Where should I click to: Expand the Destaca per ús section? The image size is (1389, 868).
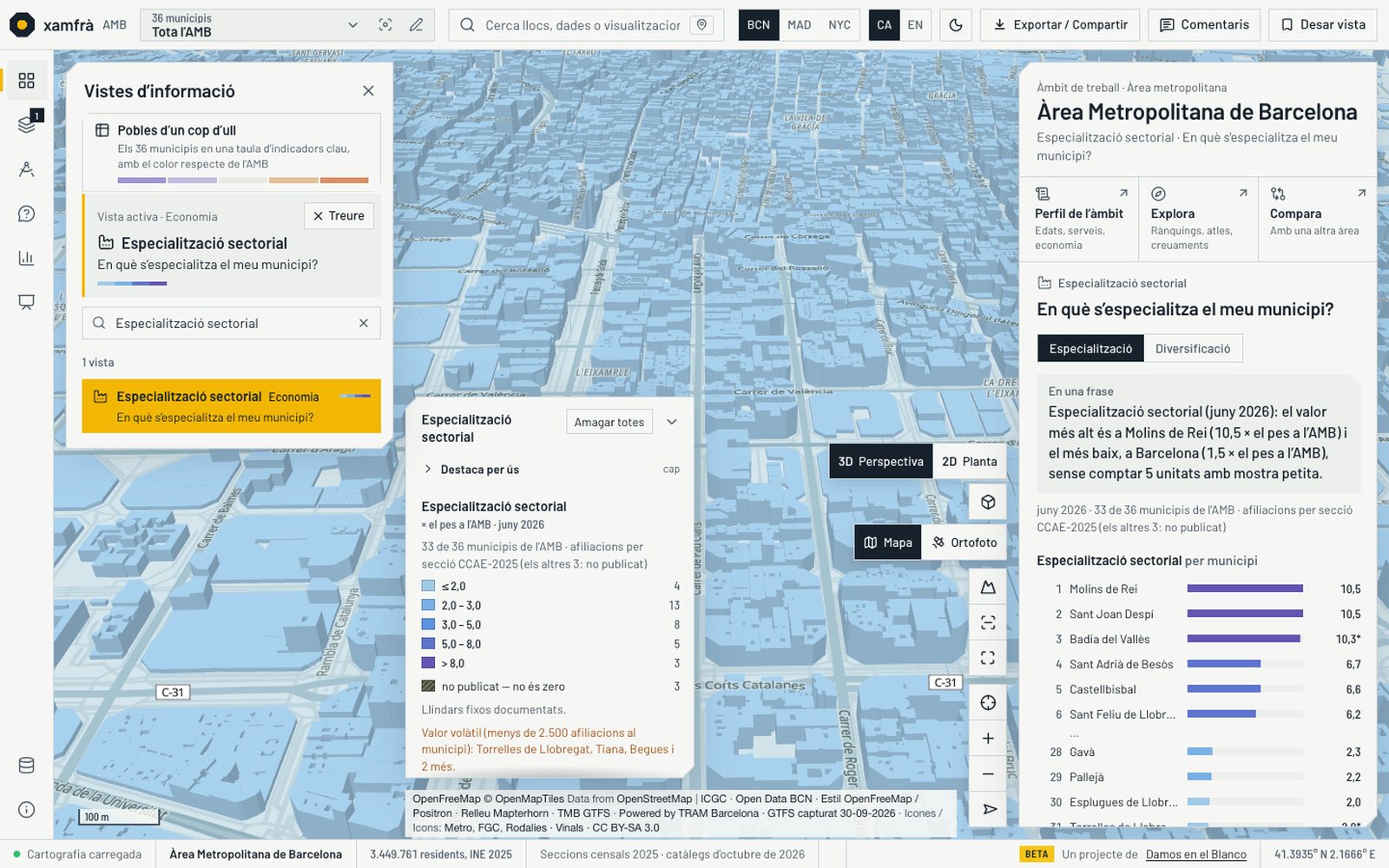point(550,470)
